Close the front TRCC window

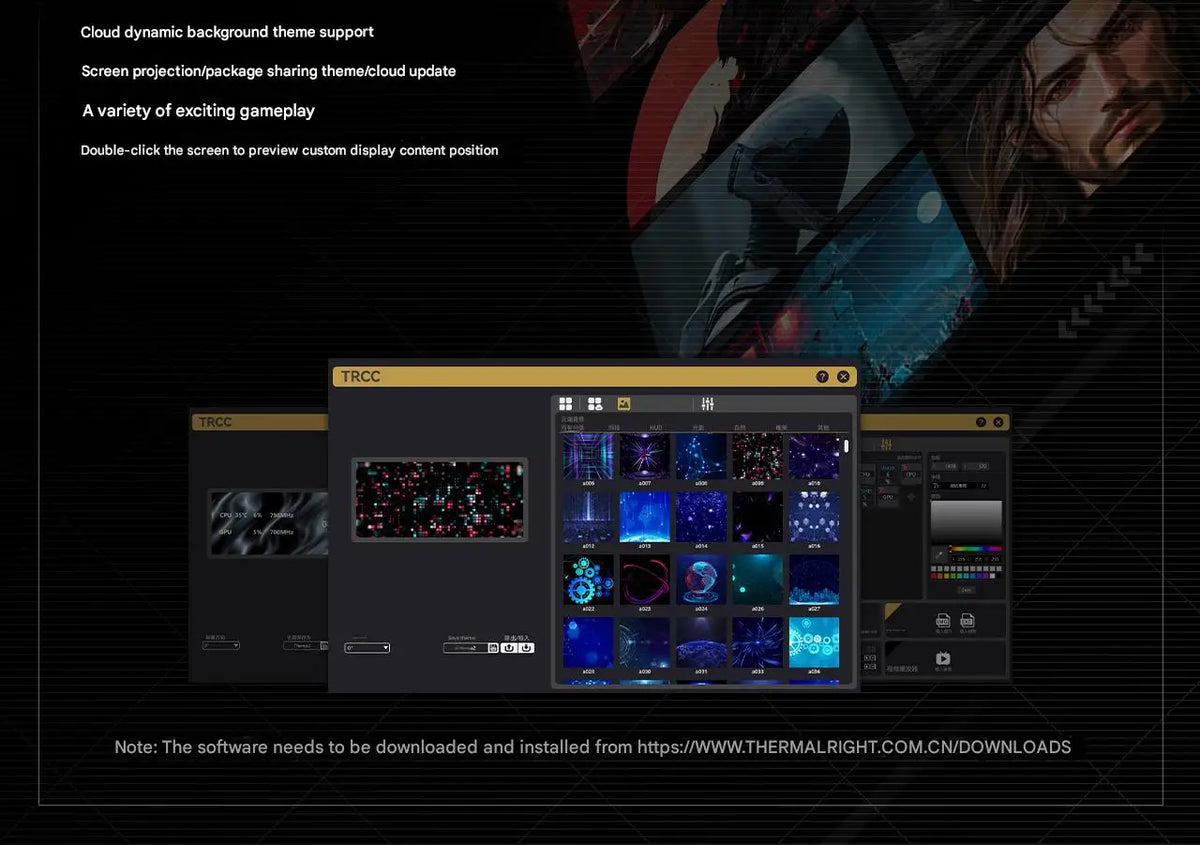(x=843, y=377)
